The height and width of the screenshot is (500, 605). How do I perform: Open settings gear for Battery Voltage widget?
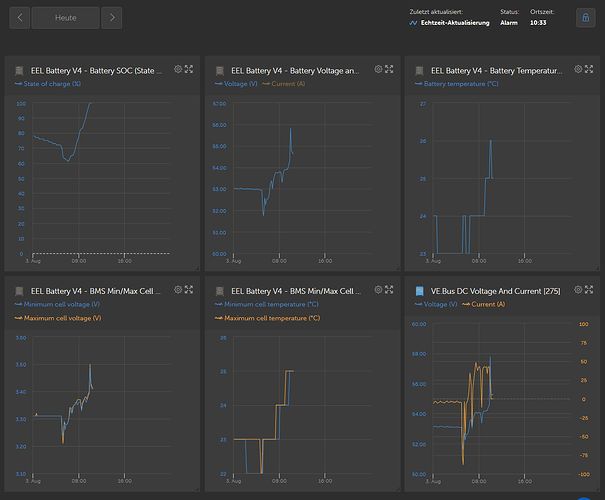coord(379,69)
